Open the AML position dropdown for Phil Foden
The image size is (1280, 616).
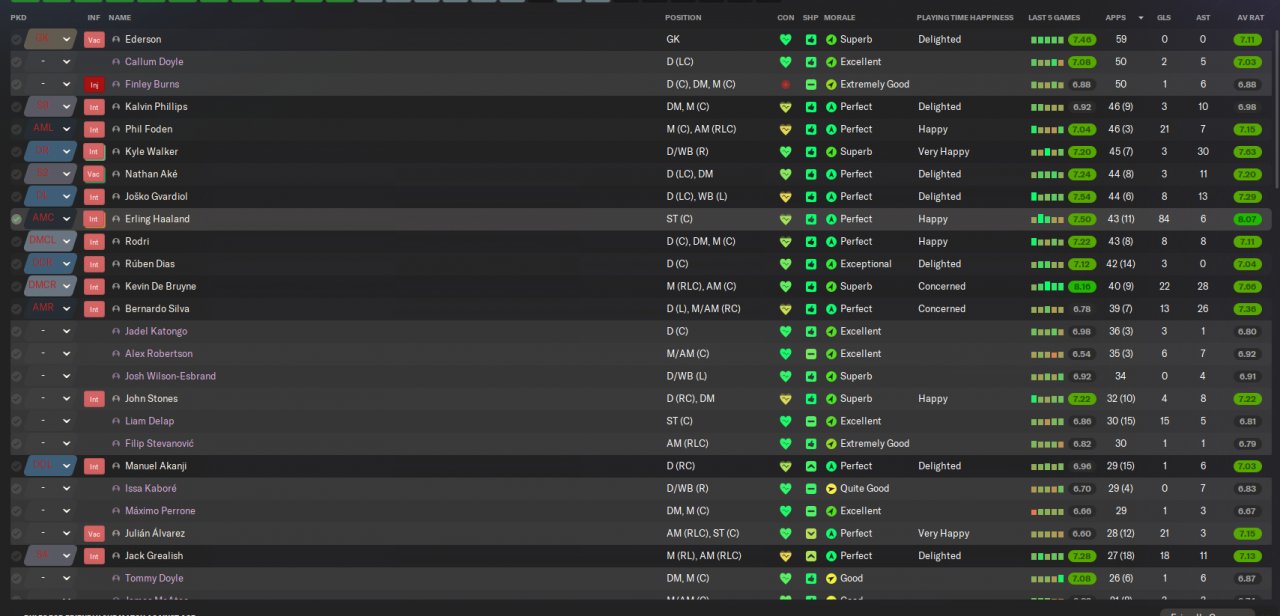(51, 130)
